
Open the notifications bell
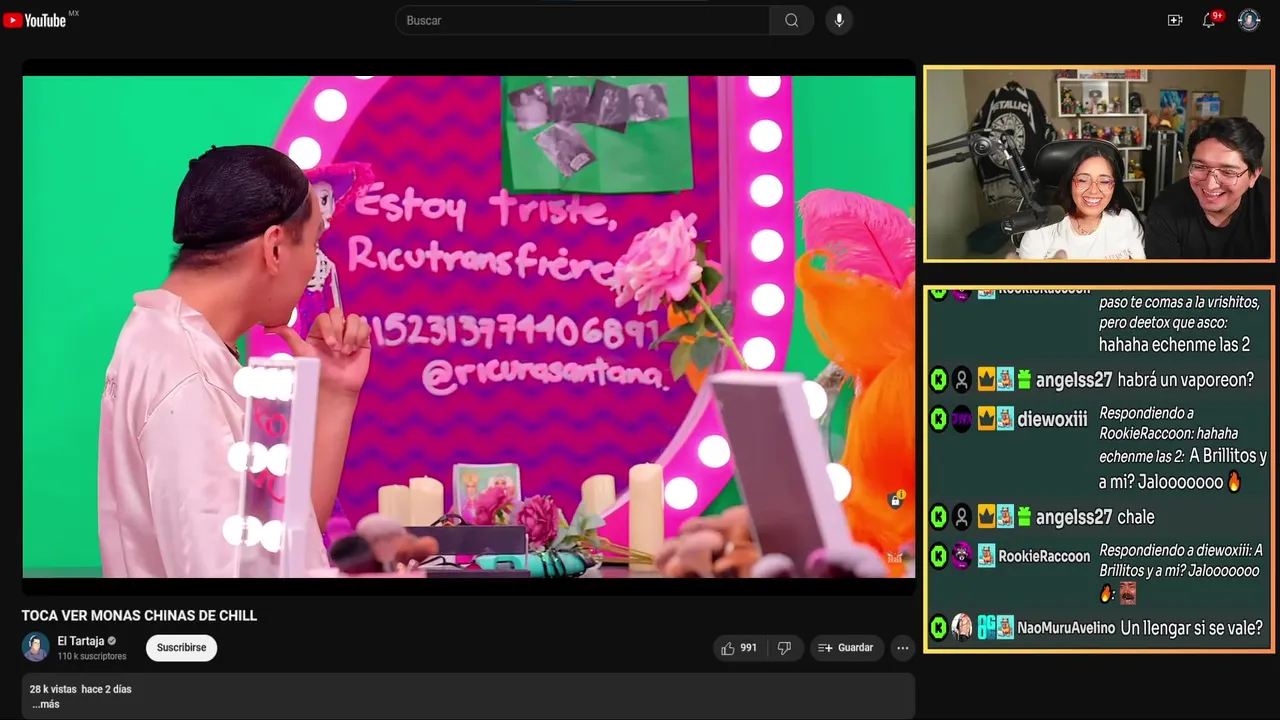(1209, 20)
